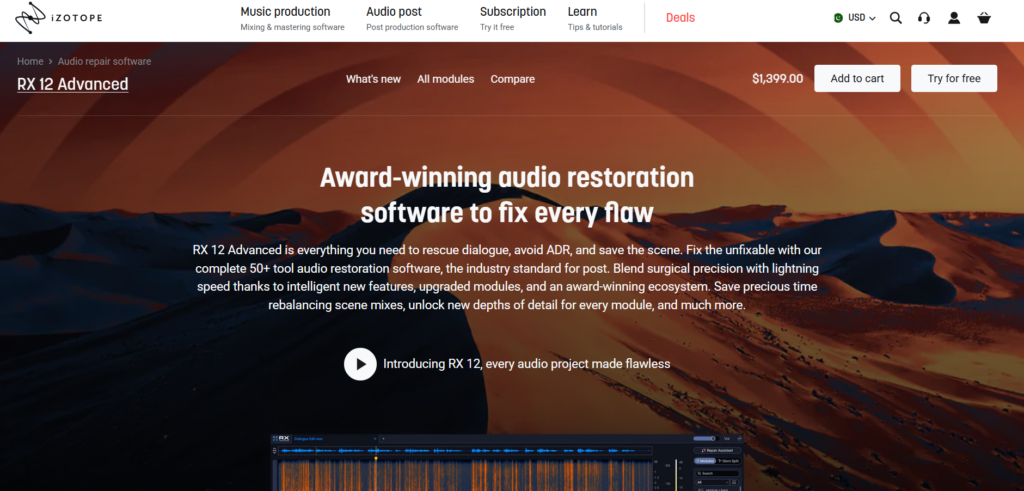Jump to the All modules section

point(445,79)
